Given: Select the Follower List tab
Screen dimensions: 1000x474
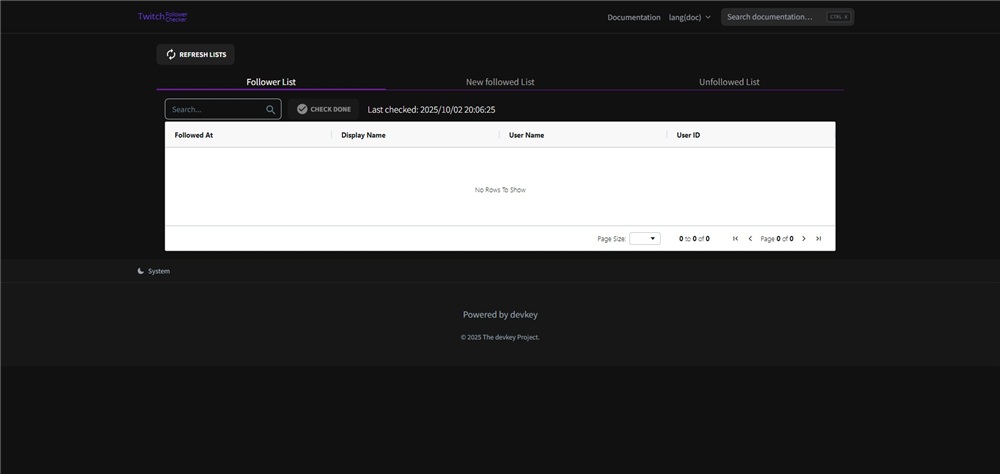Looking at the screenshot, I should 271,82.
